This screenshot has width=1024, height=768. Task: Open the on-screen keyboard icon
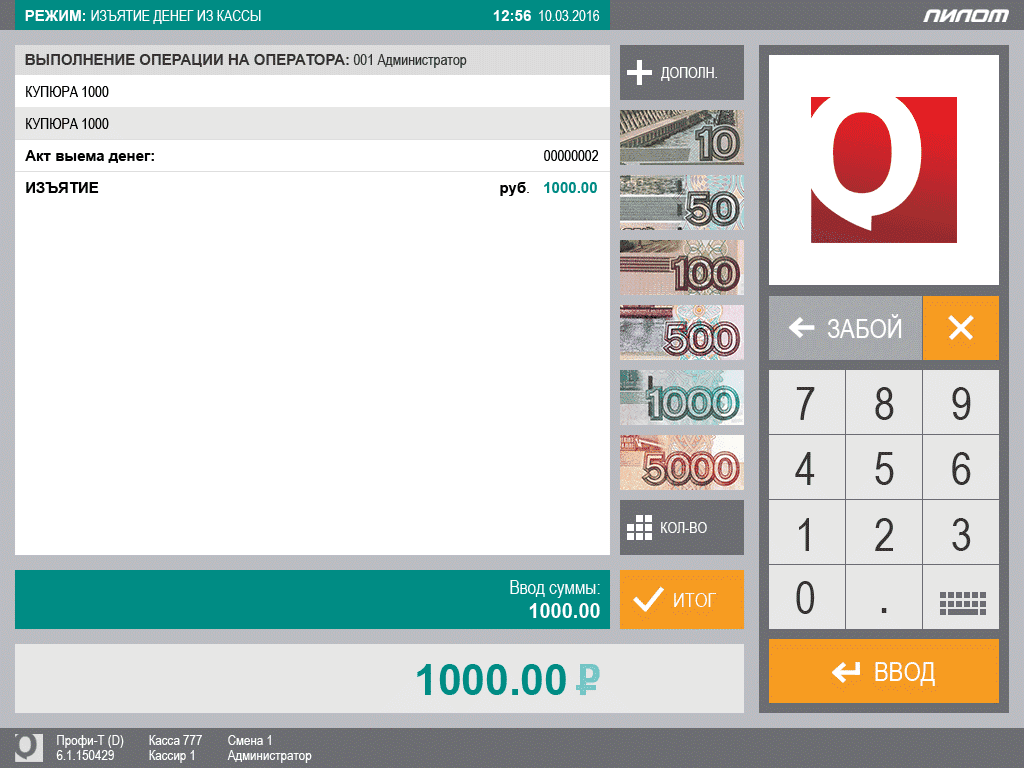(961, 597)
